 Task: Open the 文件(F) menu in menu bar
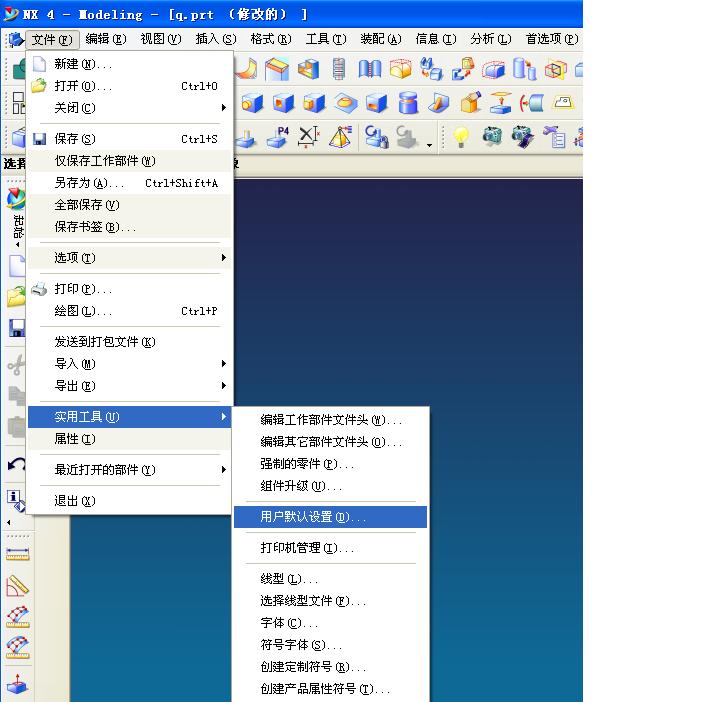point(52,39)
